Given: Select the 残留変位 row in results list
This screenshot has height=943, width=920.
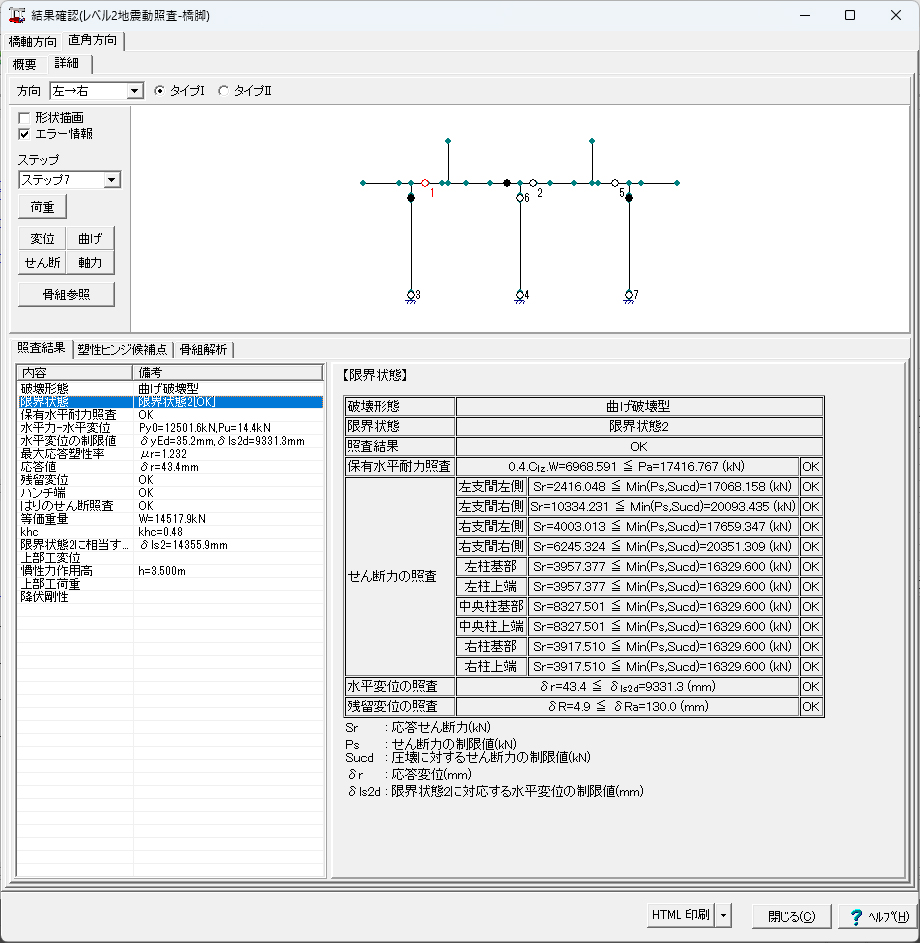Looking at the screenshot, I should pos(45,480).
